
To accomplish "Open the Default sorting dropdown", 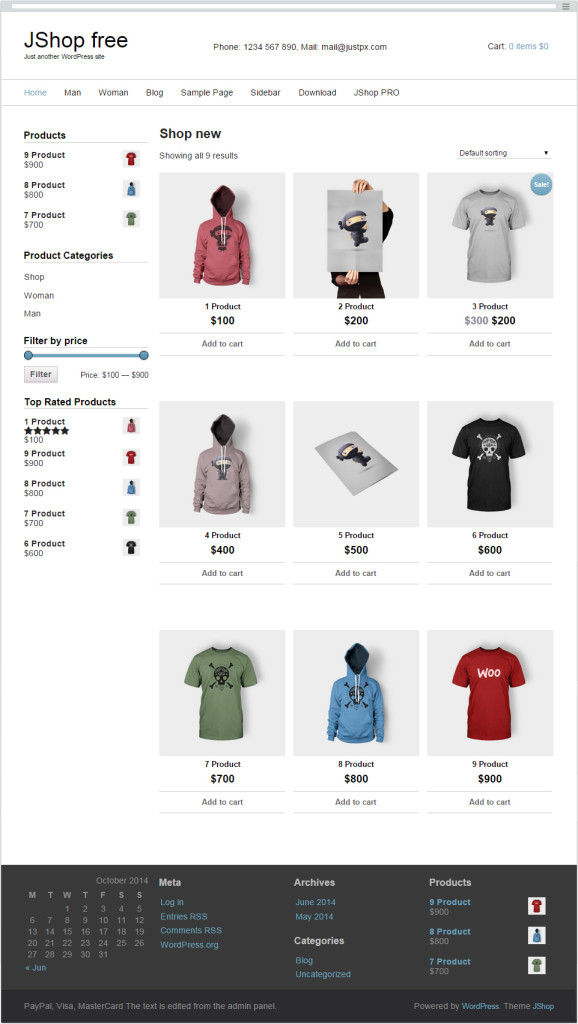I will click(x=504, y=153).
